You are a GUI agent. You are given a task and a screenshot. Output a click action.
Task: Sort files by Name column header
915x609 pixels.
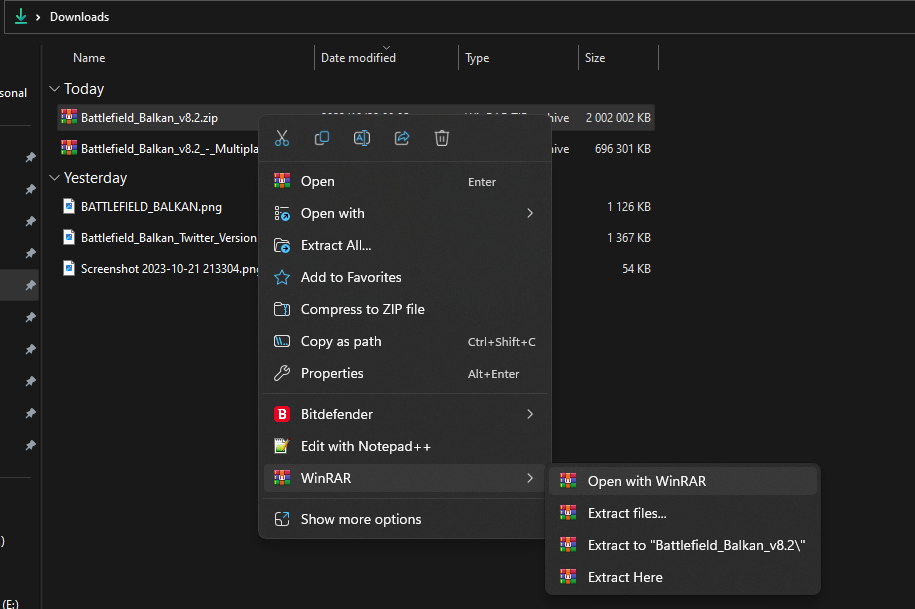[x=89, y=58]
